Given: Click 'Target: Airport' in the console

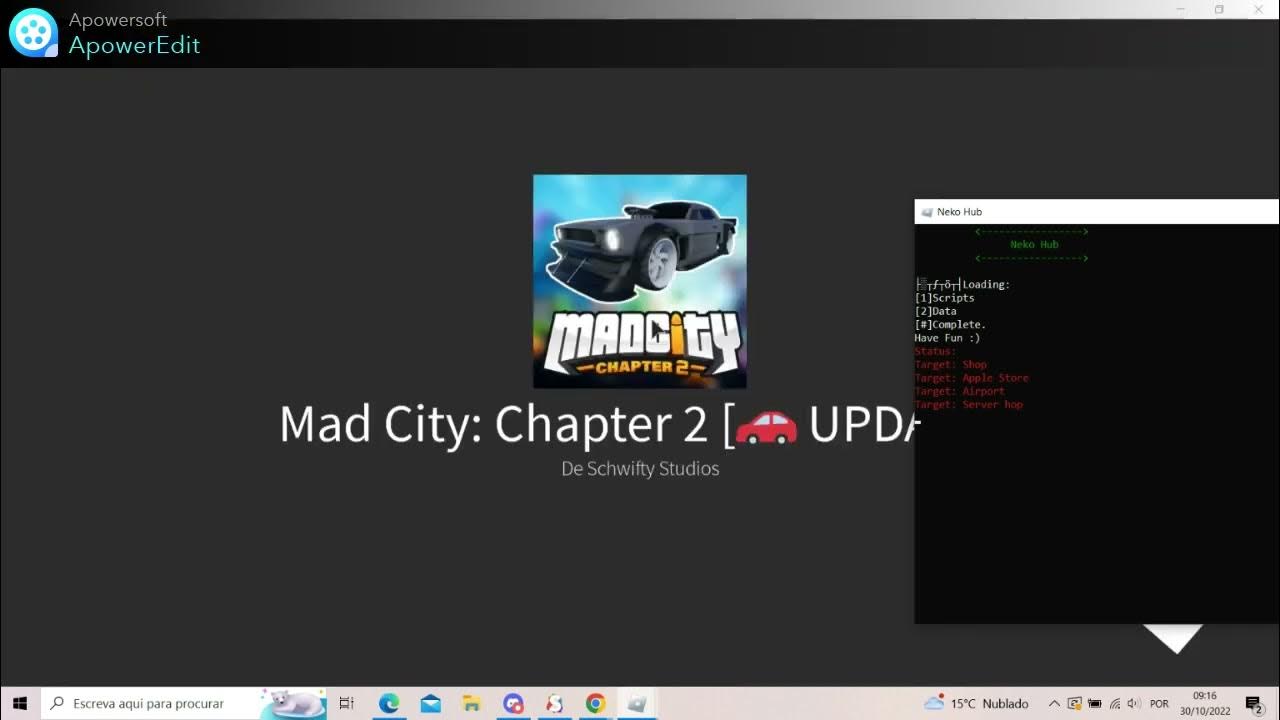Looking at the screenshot, I should (960, 391).
